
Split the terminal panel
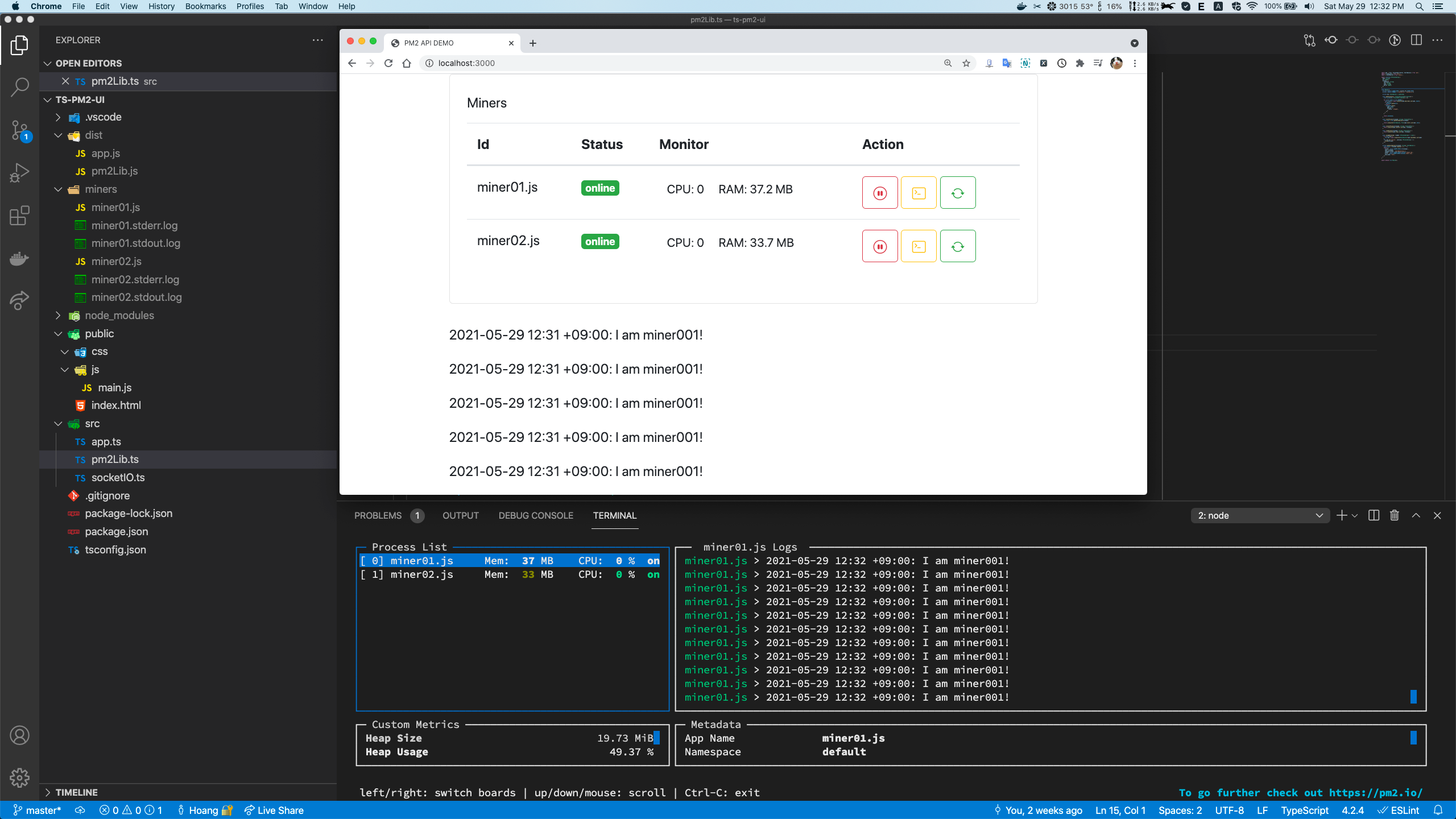pyautogui.click(x=1374, y=515)
